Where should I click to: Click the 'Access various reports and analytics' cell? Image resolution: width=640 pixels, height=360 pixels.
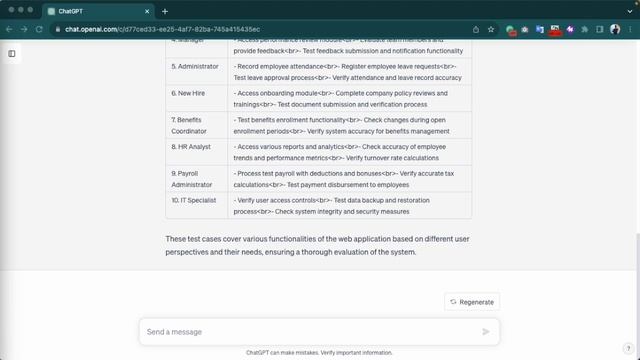(x=349, y=152)
